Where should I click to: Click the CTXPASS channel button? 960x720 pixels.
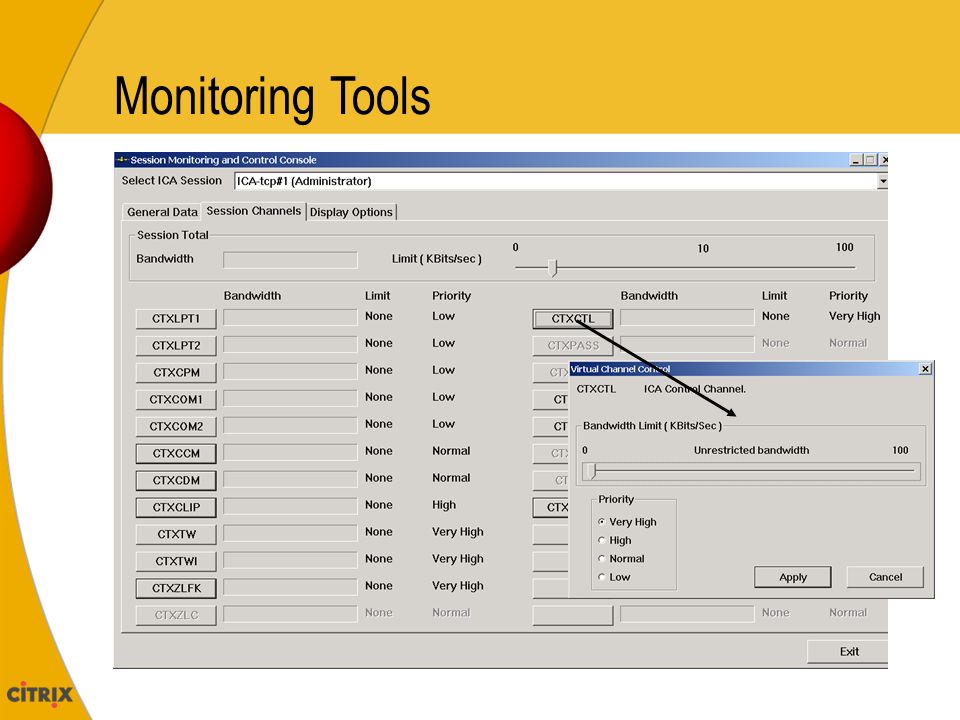pyautogui.click(x=572, y=346)
